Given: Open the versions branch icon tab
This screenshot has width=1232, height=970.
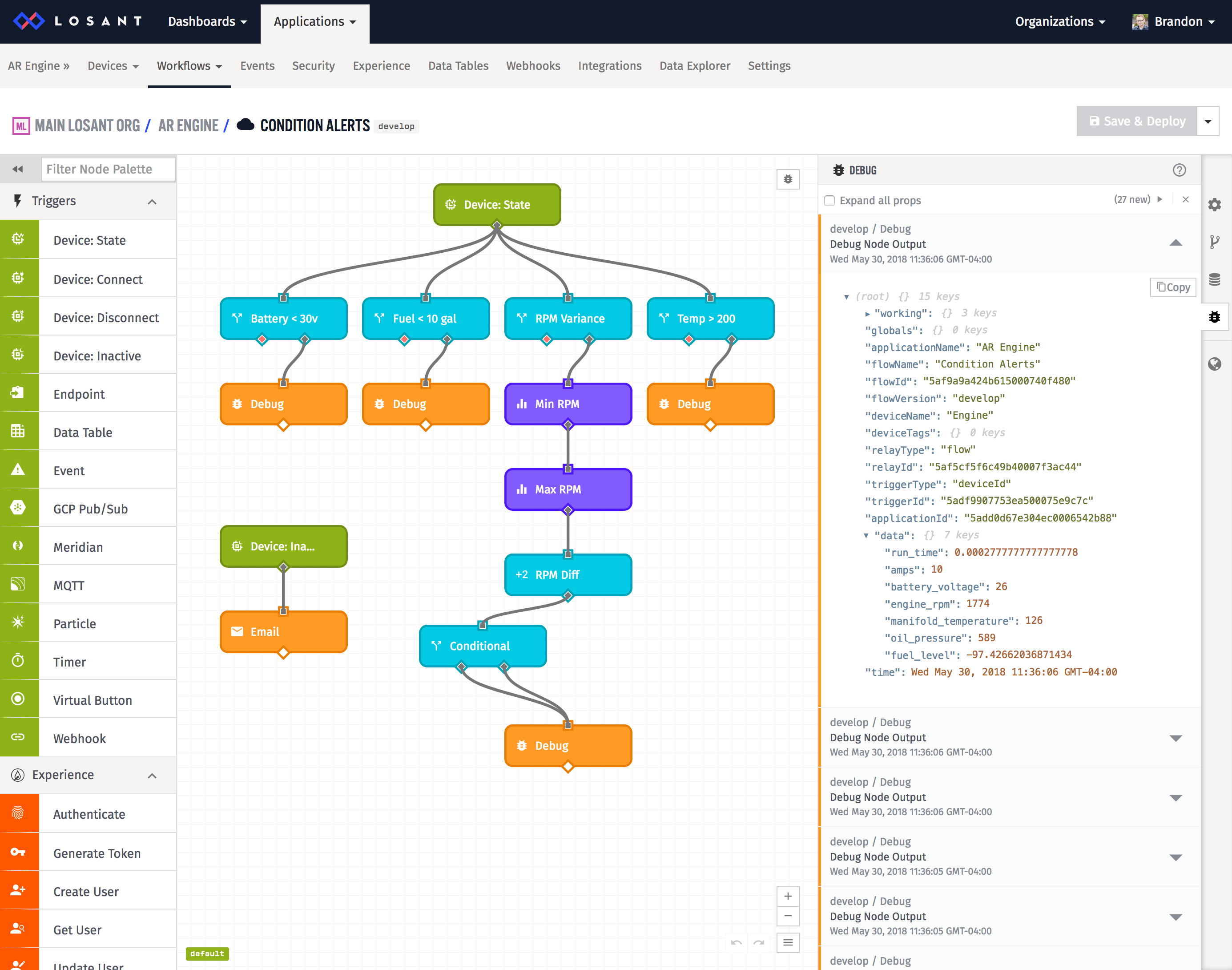Looking at the screenshot, I should pyautogui.click(x=1214, y=242).
